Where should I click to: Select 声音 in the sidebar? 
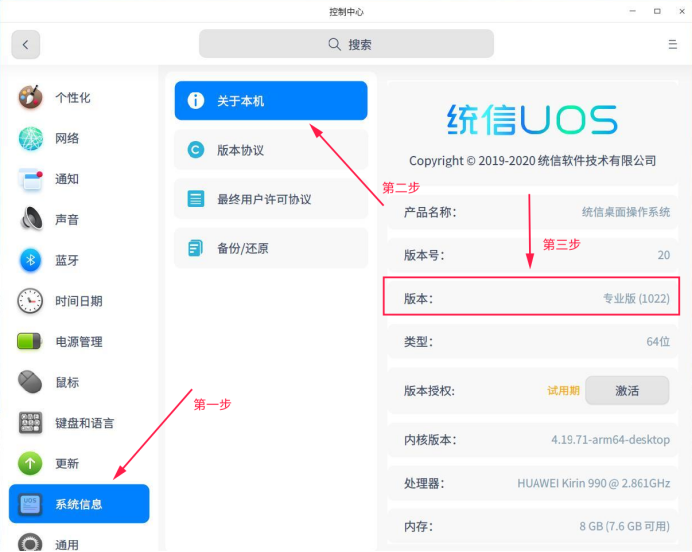click(79, 219)
